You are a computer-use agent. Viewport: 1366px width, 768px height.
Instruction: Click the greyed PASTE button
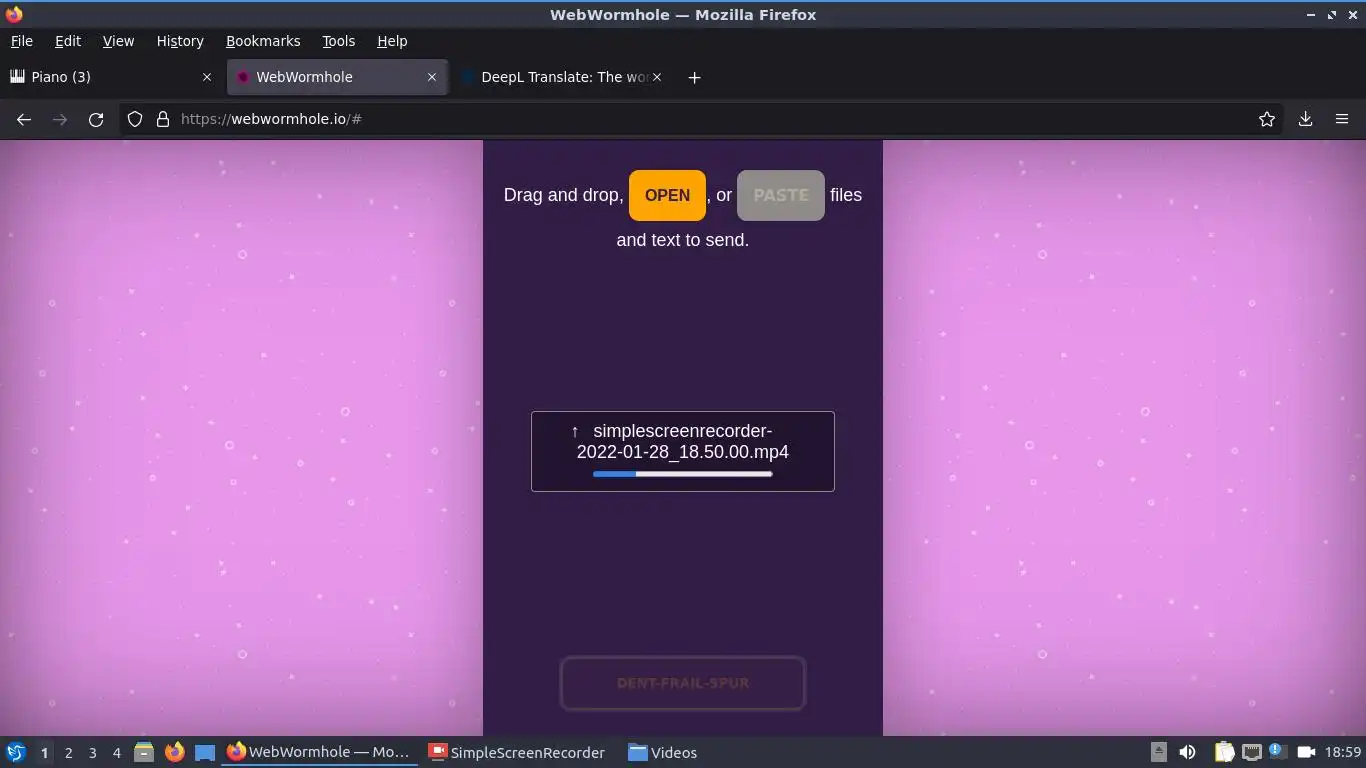tap(781, 195)
